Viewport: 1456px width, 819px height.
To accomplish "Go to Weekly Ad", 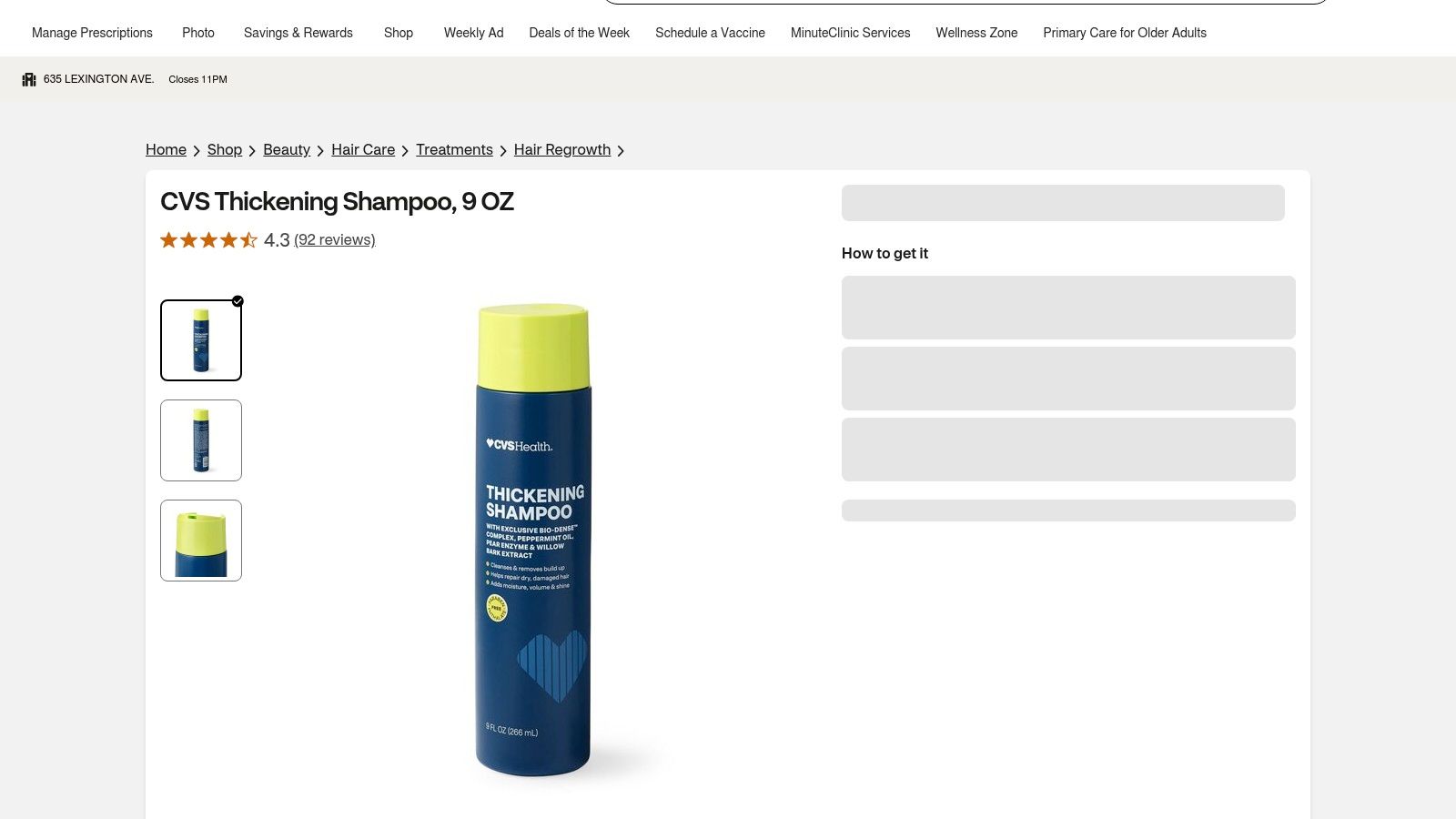I will pos(473,33).
